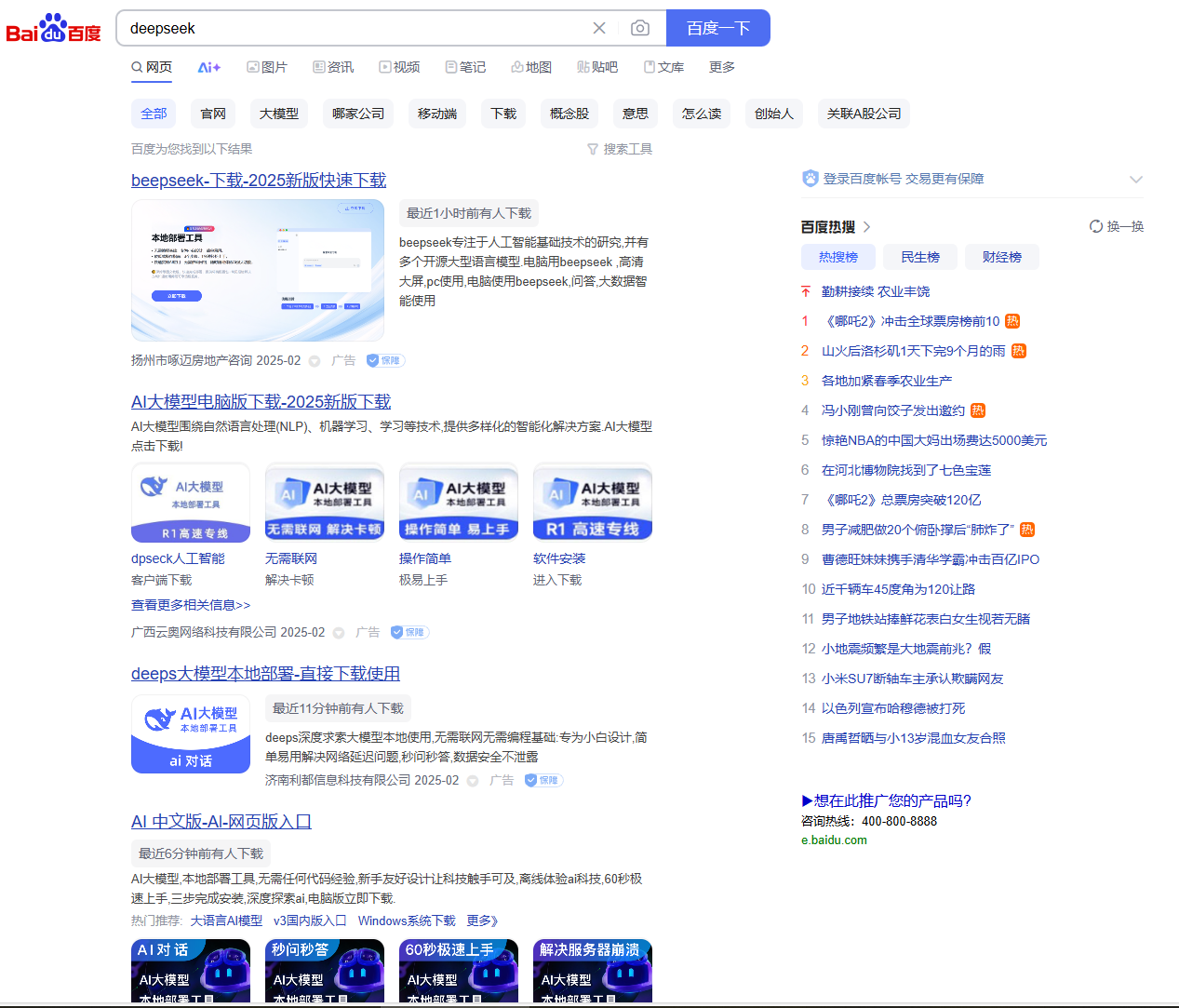Image resolution: width=1179 pixels, height=1008 pixels.
Task: Open camera image search icon
Action: pyautogui.click(x=640, y=28)
